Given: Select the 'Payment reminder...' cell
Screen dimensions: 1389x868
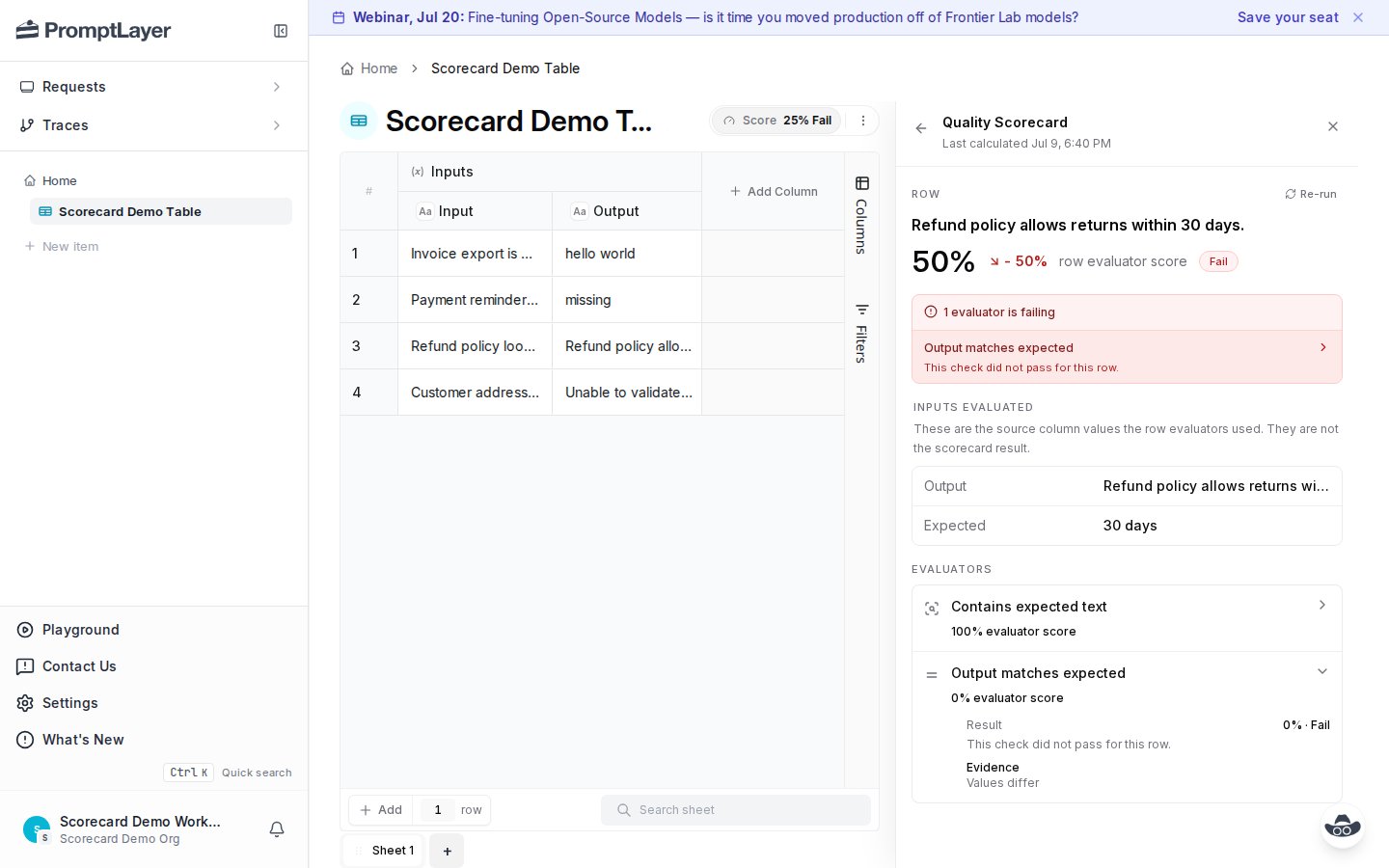Looking at the screenshot, I should (x=475, y=300).
